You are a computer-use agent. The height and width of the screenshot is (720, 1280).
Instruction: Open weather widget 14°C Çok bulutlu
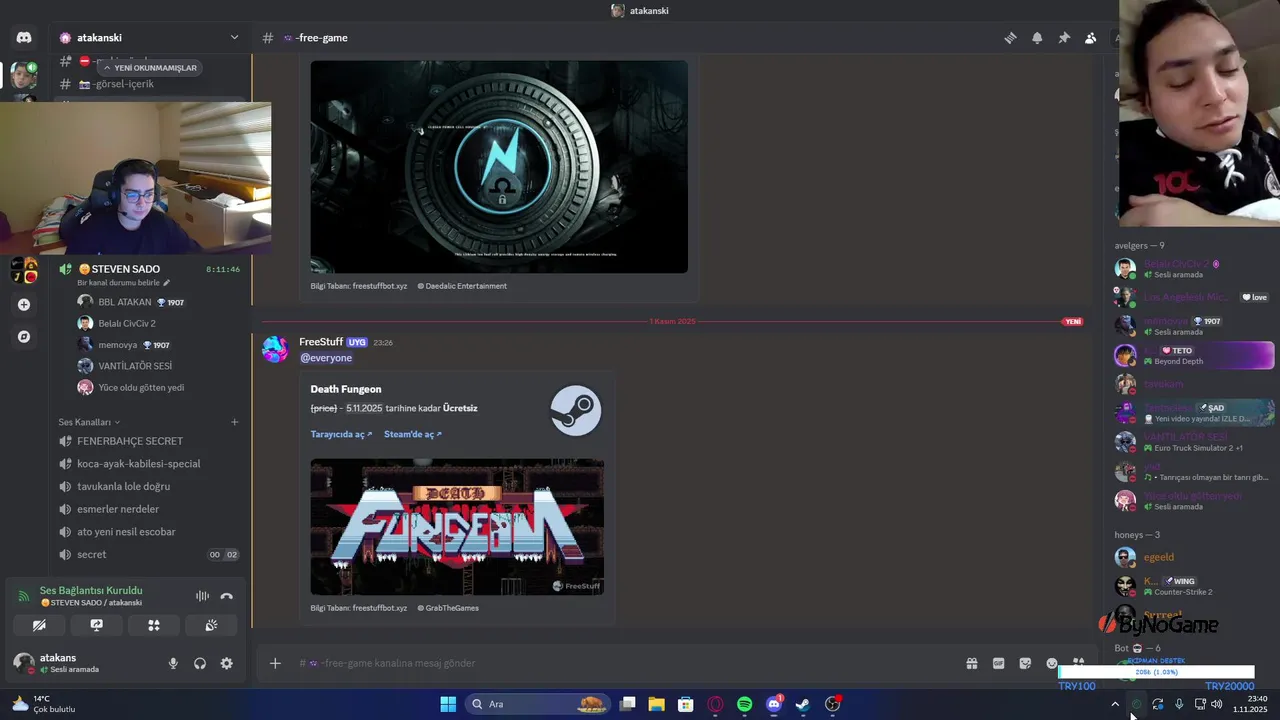coord(44,704)
